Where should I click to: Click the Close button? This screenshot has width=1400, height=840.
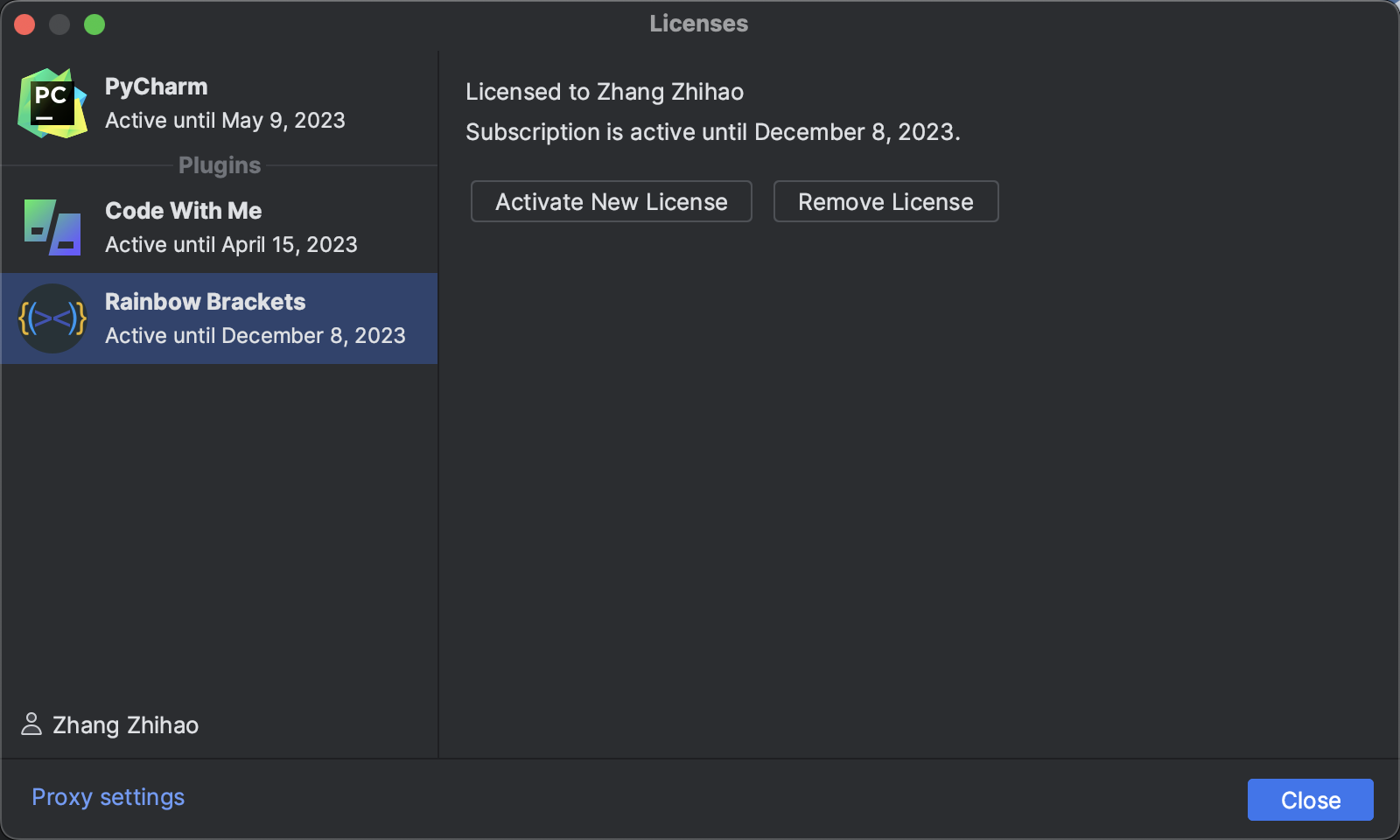pyautogui.click(x=1310, y=799)
